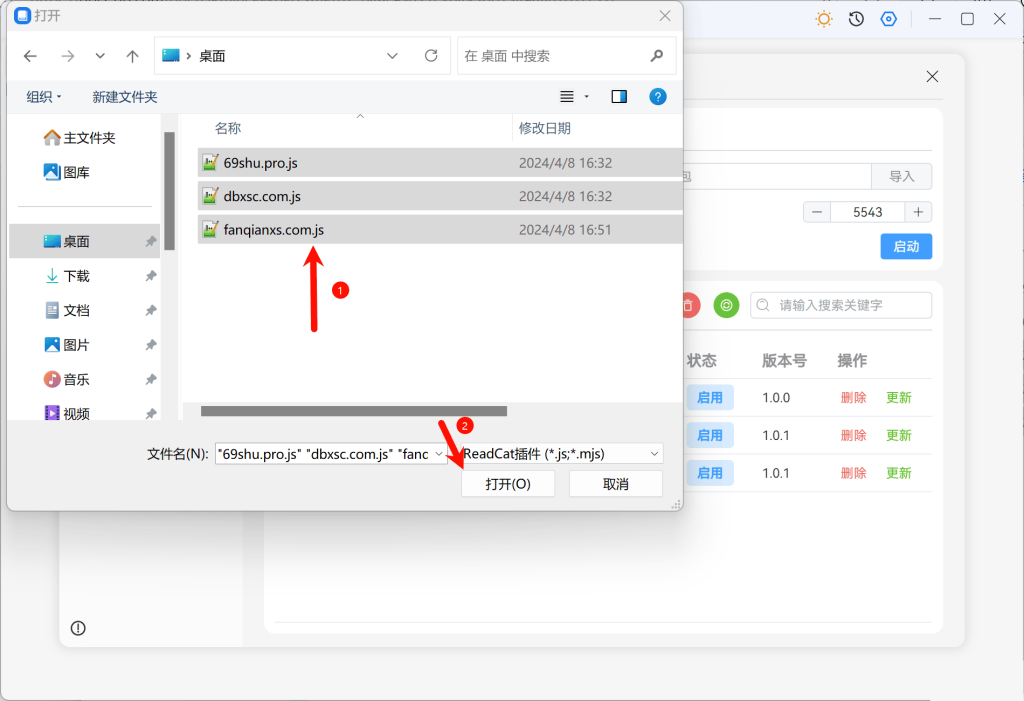Click the red trash delete-plugin icon
The image size is (1024, 701).
[688, 305]
